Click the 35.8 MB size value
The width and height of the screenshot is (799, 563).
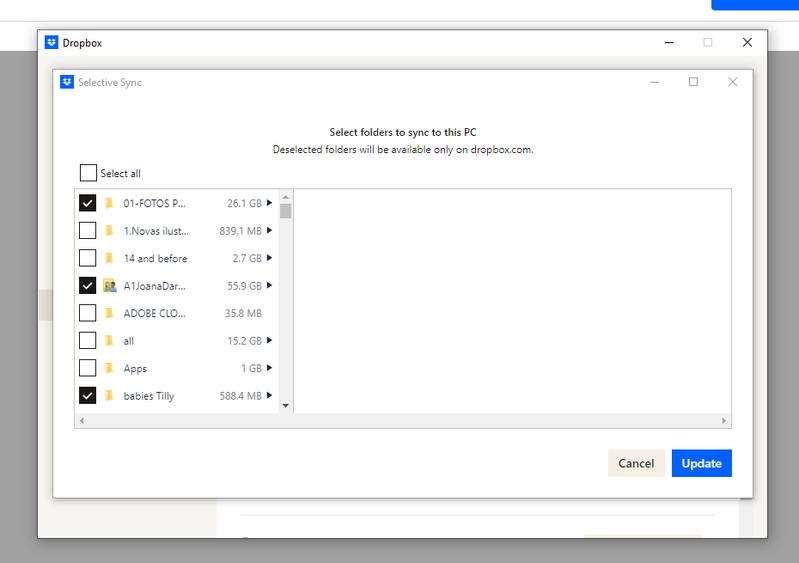click(x=243, y=313)
